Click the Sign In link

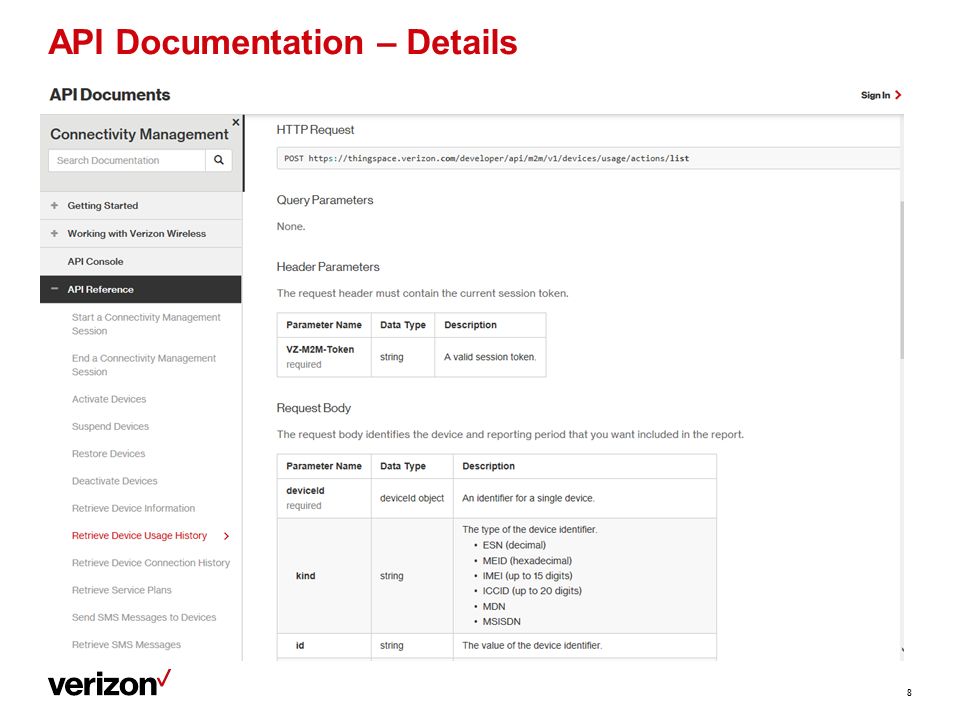[876, 95]
